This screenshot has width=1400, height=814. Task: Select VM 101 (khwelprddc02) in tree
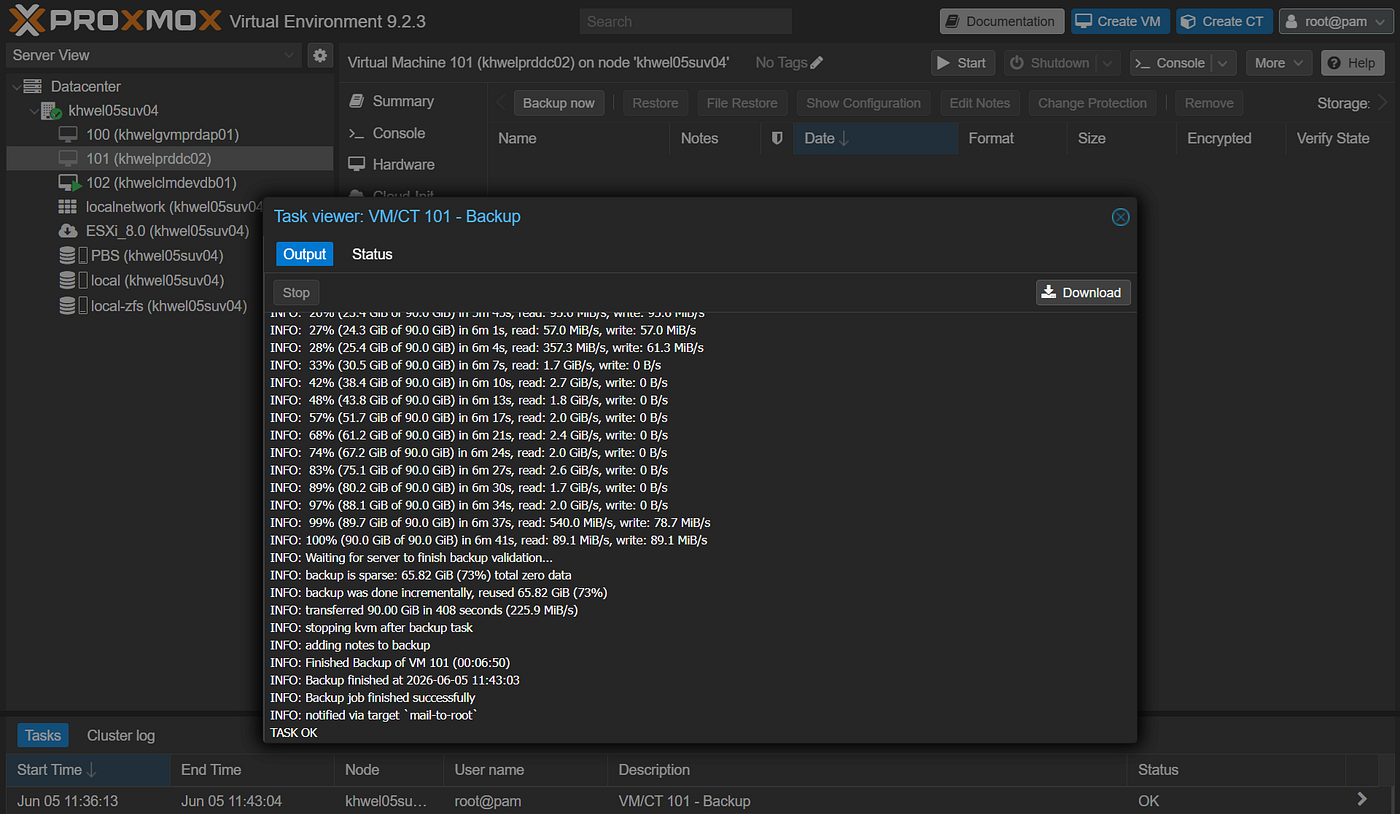[148, 158]
